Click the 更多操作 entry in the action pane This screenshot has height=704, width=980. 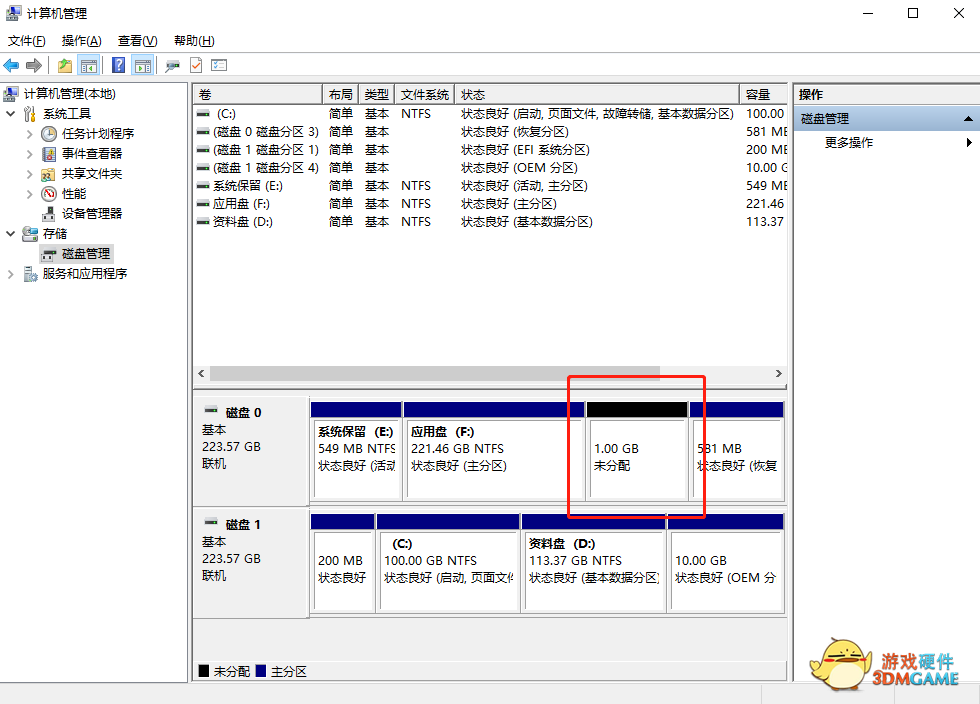click(x=847, y=141)
